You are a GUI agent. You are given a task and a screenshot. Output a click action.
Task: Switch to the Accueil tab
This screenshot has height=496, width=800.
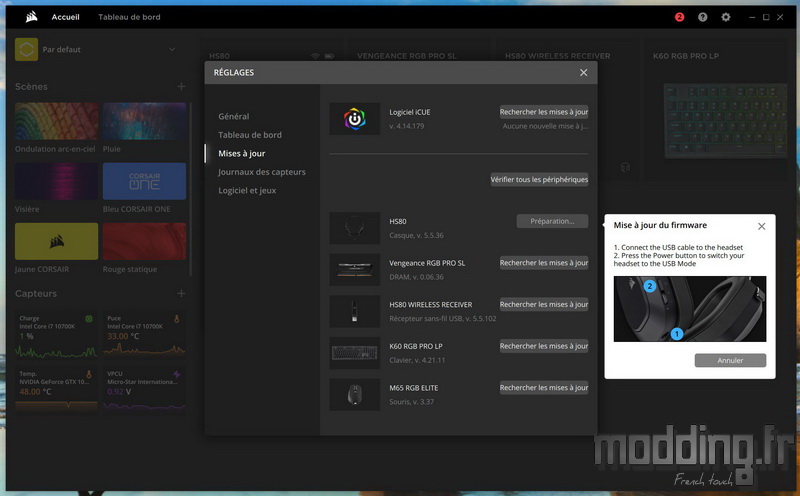(x=65, y=17)
